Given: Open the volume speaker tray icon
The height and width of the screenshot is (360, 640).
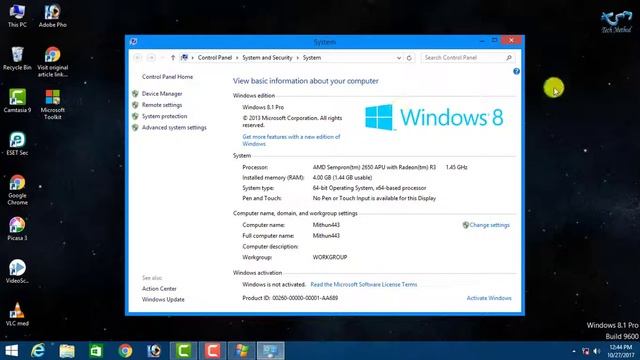Looking at the screenshot, I should pos(597,351).
